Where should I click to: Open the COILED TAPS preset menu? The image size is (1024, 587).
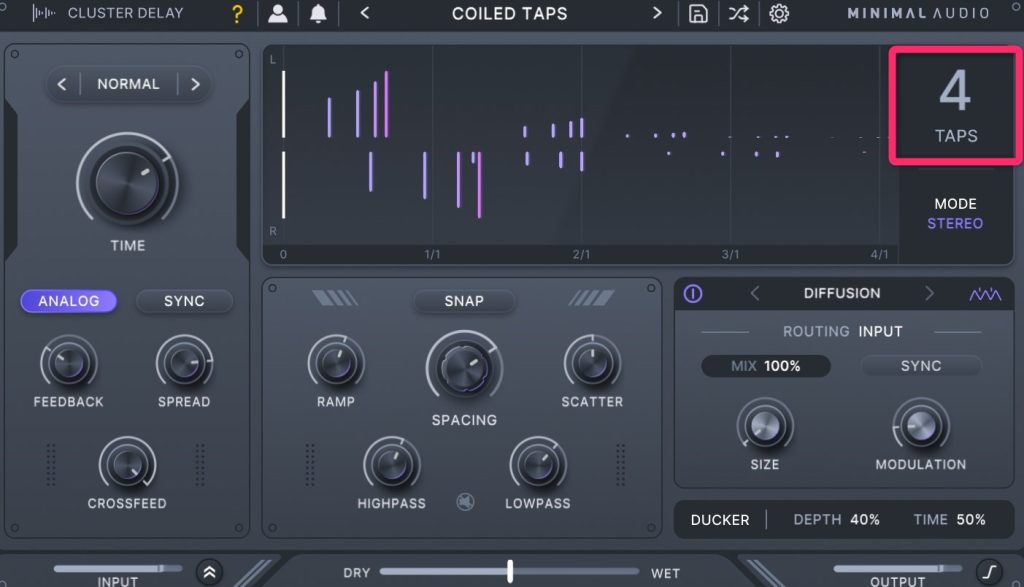pyautogui.click(x=509, y=14)
